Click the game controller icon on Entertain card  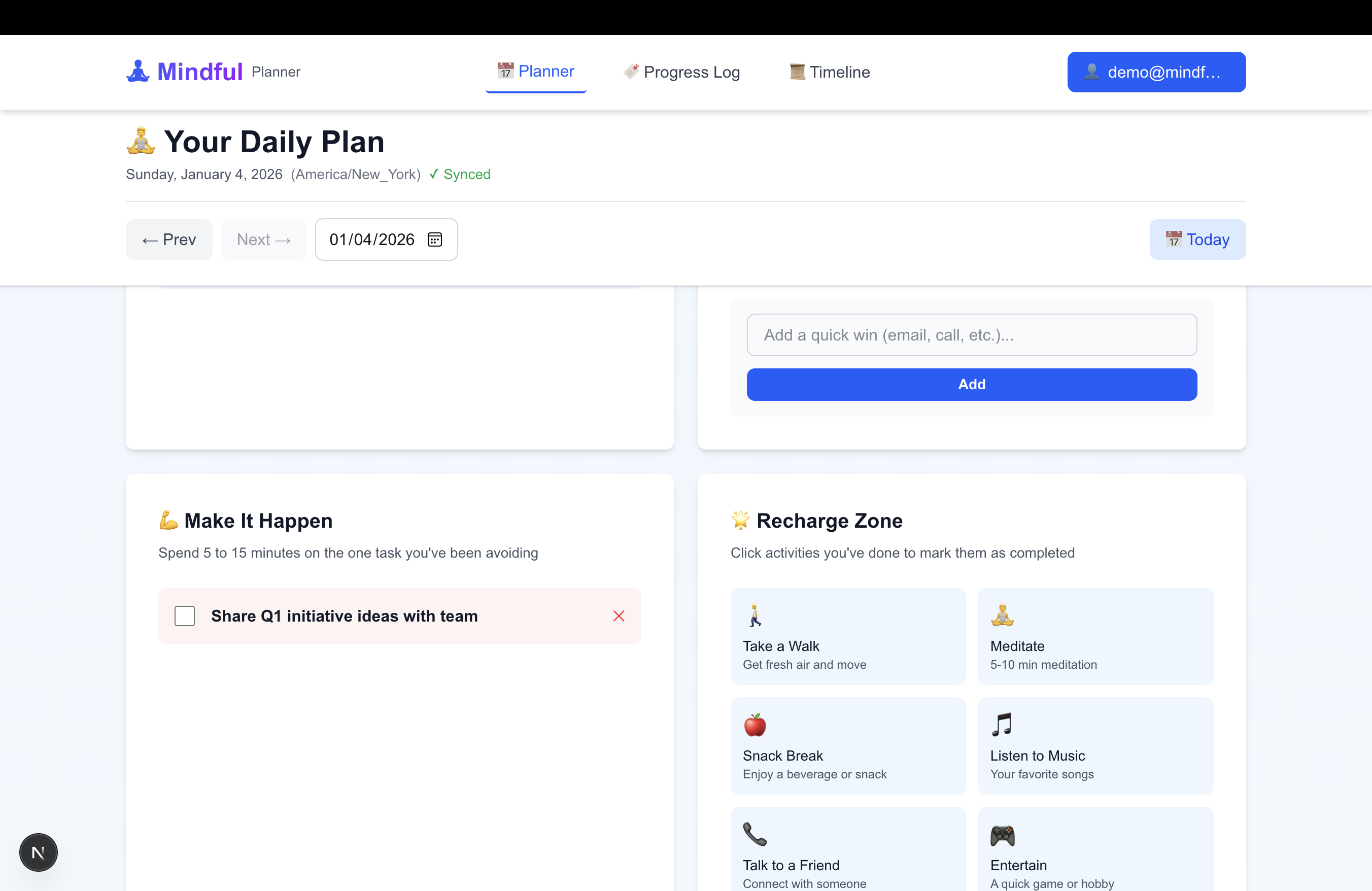coord(1002,836)
